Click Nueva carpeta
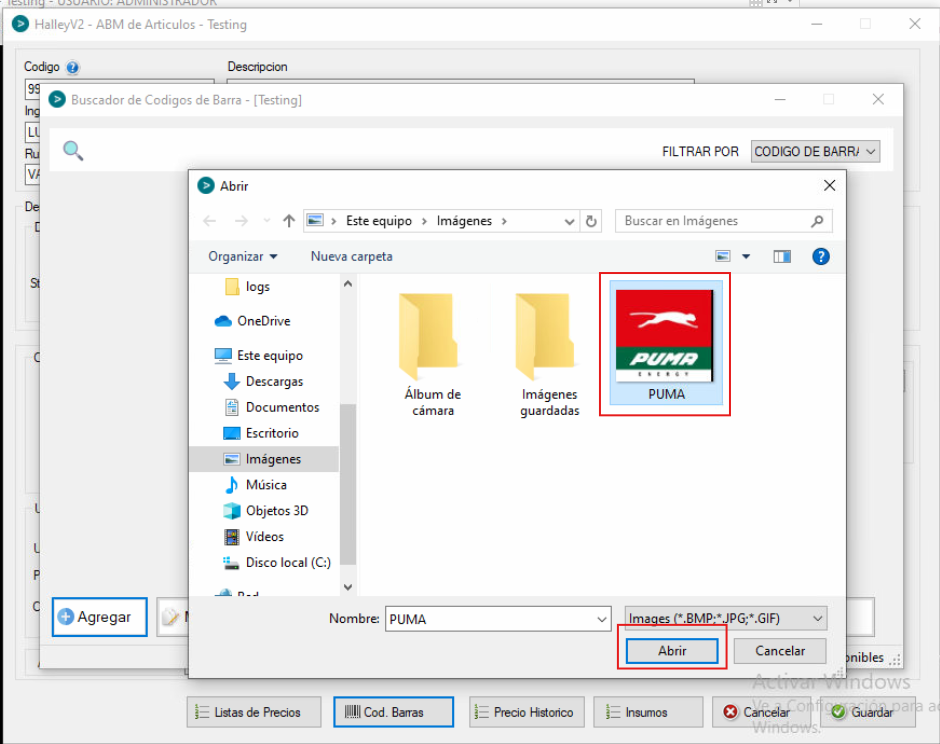Viewport: 940px width, 744px height. (351, 257)
